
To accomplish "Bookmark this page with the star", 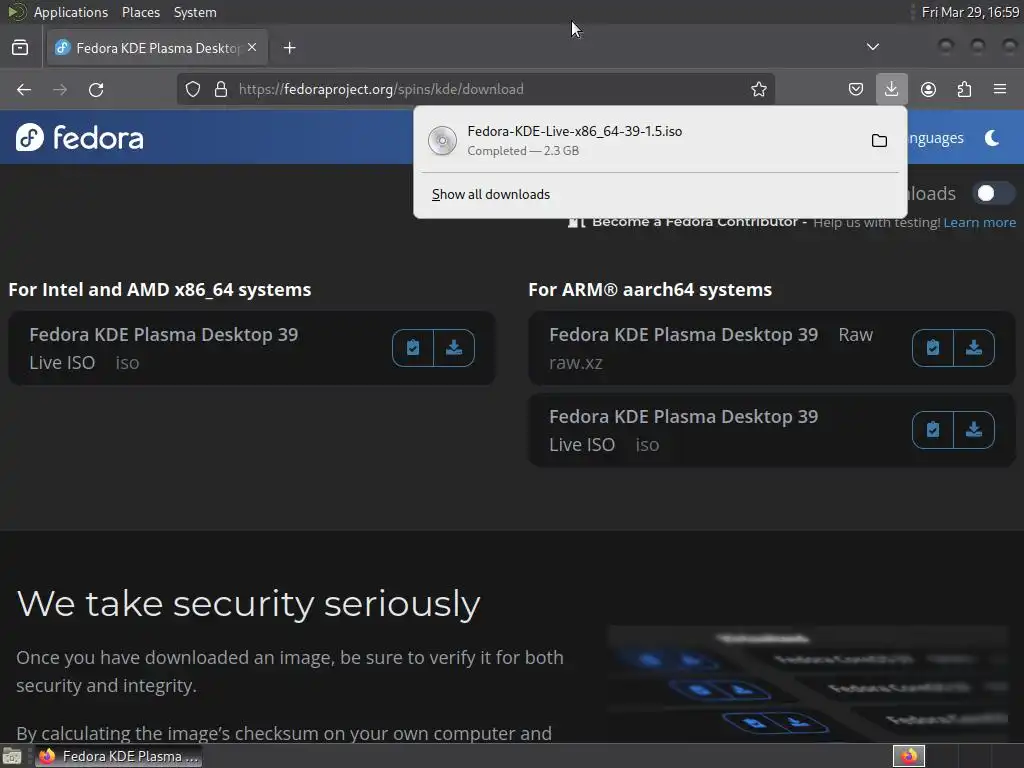I will point(758,89).
